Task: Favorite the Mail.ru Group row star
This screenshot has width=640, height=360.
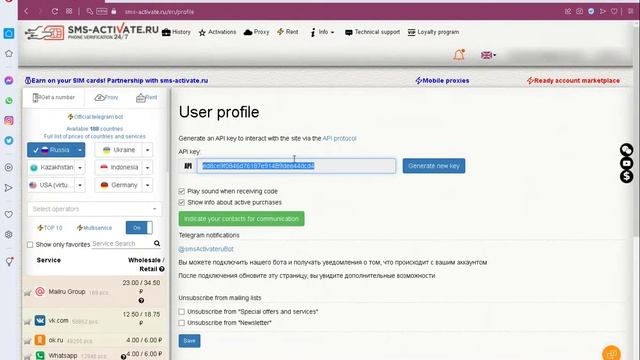Action: pos(28,293)
